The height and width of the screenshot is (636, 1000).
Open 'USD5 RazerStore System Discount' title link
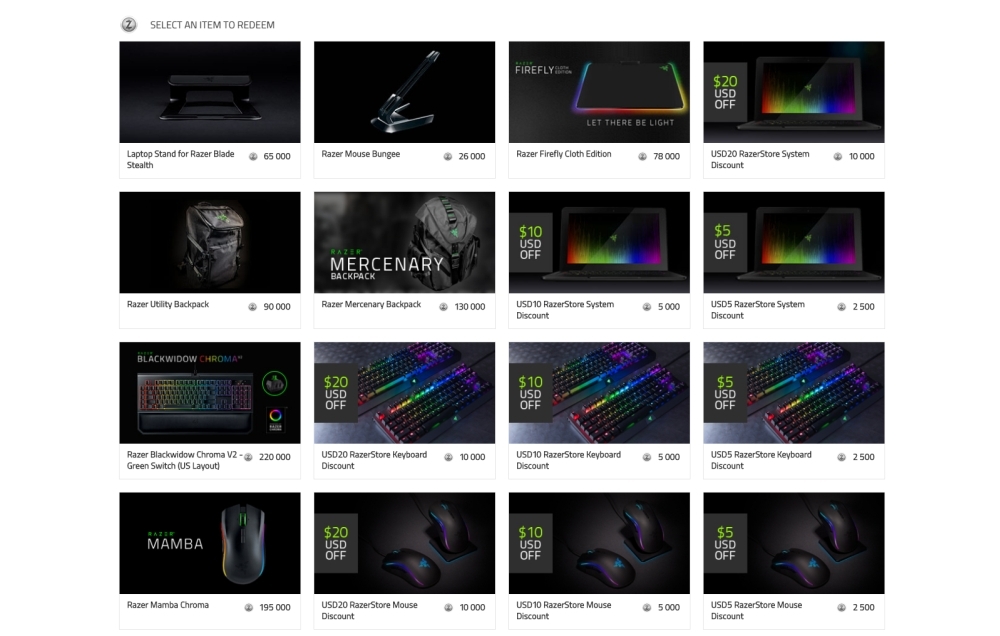758,310
